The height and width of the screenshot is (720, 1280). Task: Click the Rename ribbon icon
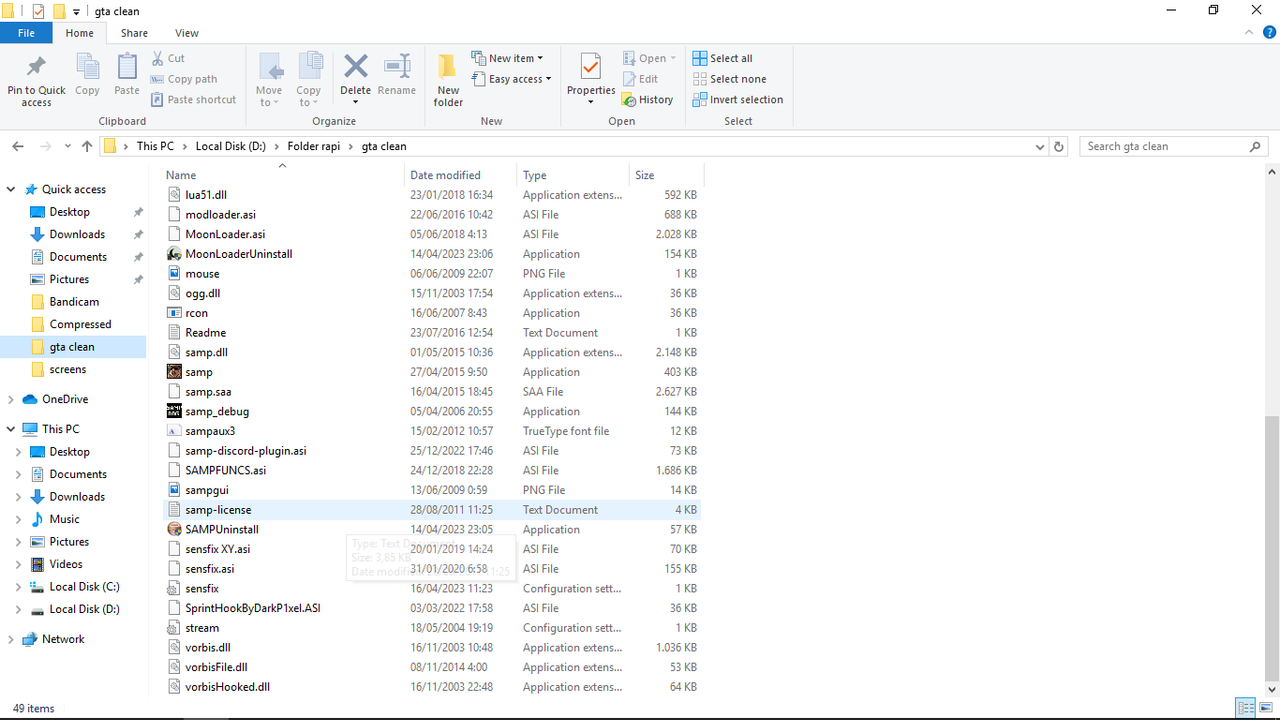(x=397, y=67)
